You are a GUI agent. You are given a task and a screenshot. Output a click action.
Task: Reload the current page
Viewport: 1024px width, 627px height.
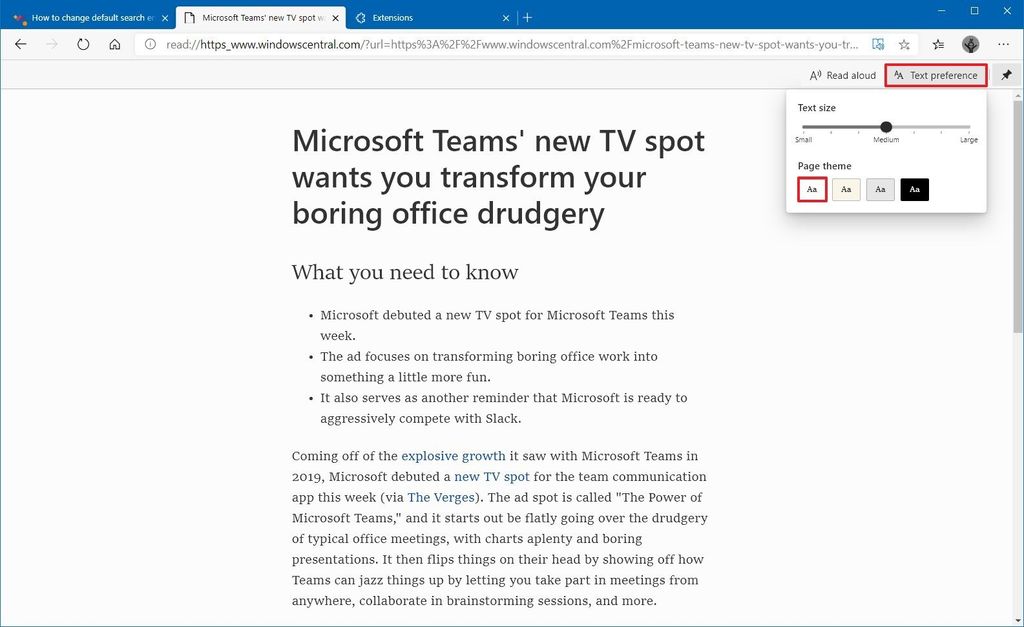83,44
